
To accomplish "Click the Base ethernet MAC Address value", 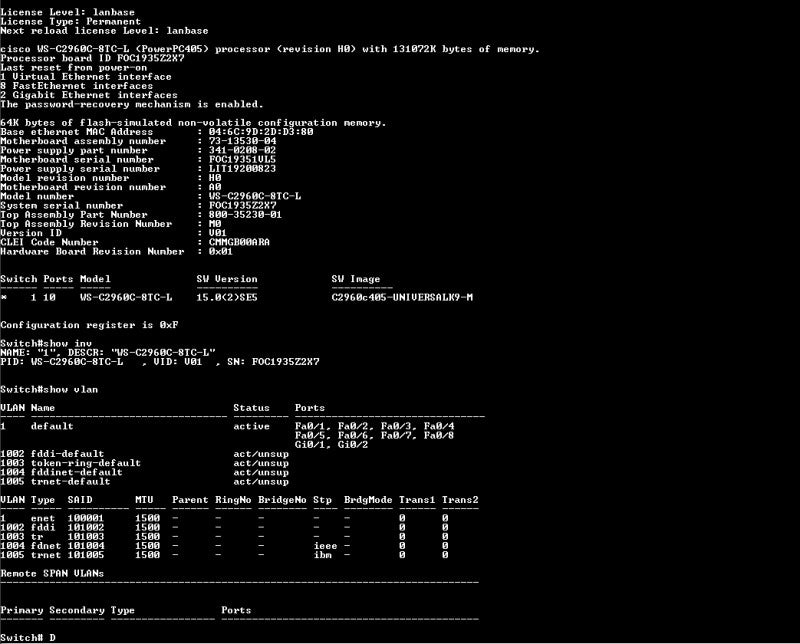I will (x=261, y=132).
